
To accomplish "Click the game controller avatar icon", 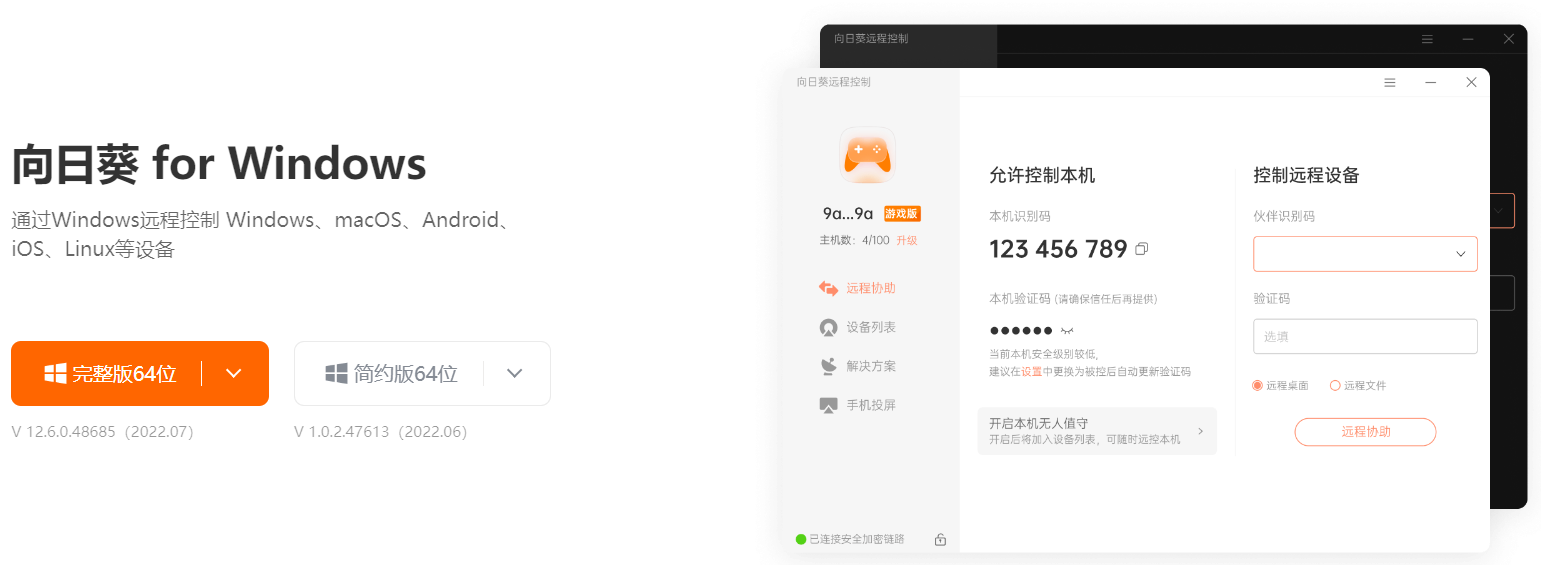I will (x=866, y=155).
